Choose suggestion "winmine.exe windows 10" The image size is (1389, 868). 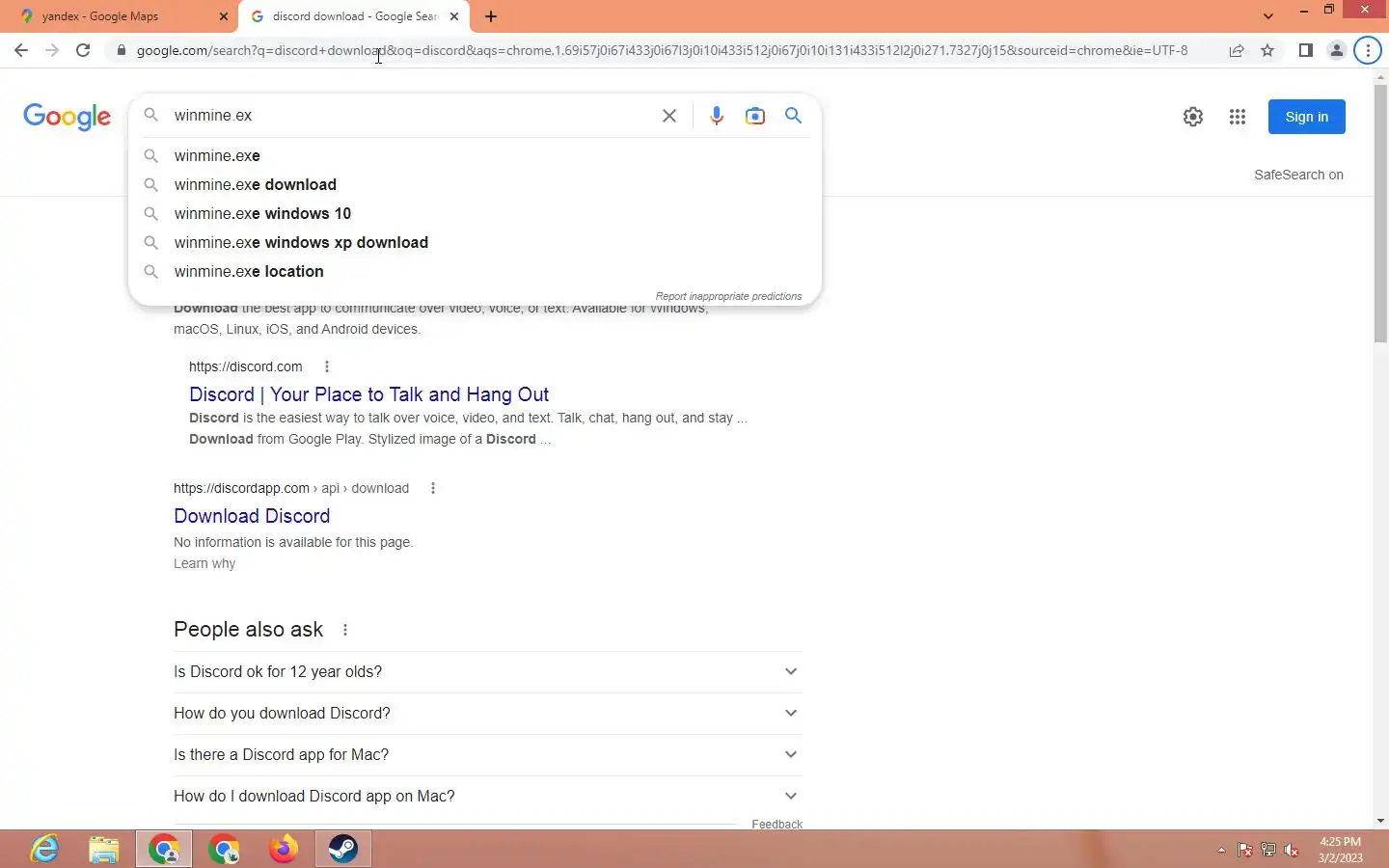click(x=475, y=213)
